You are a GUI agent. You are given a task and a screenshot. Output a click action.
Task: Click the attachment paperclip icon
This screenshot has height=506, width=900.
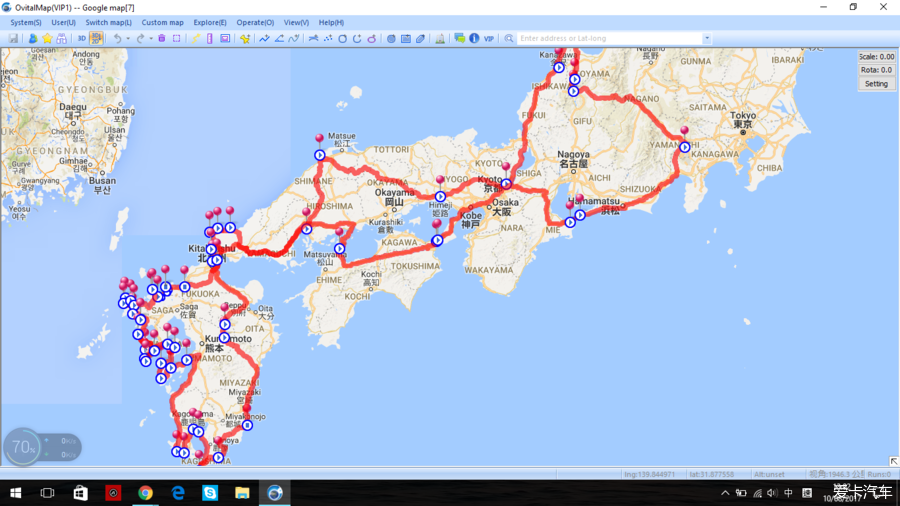421,38
